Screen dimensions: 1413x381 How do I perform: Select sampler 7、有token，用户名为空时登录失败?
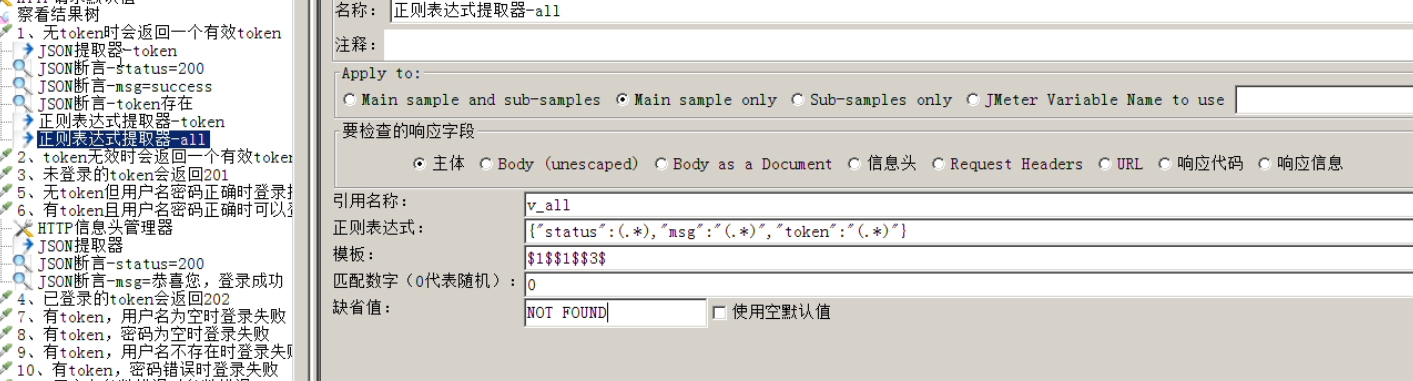pos(151,316)
